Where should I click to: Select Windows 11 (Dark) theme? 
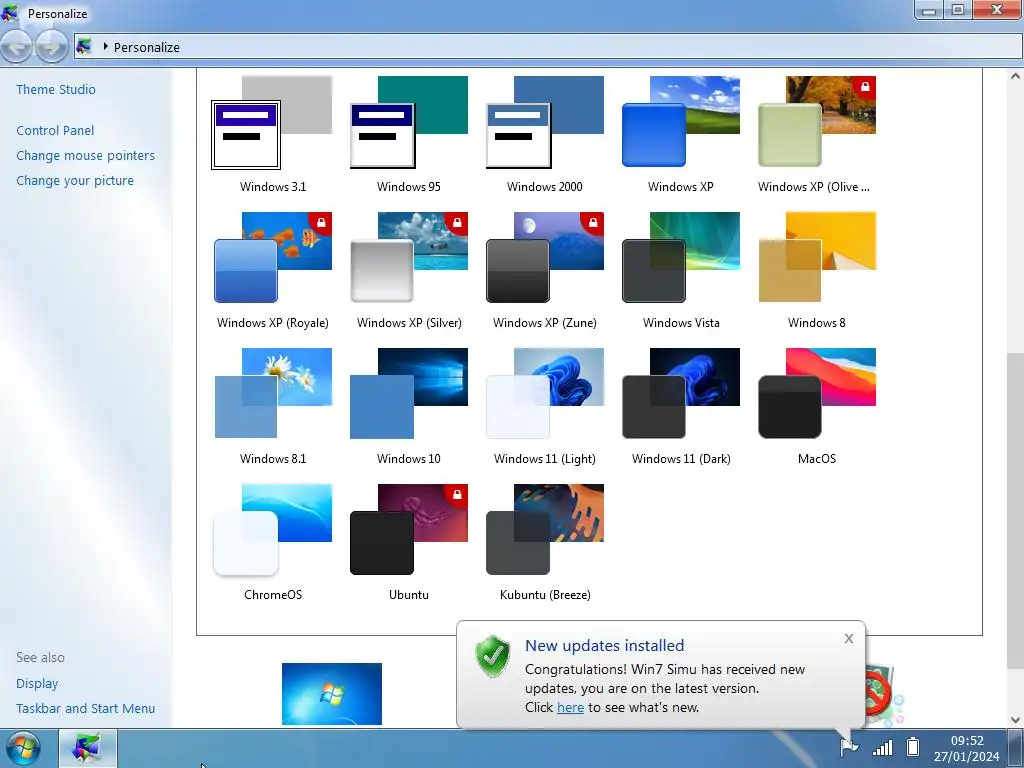click(680, 406)
